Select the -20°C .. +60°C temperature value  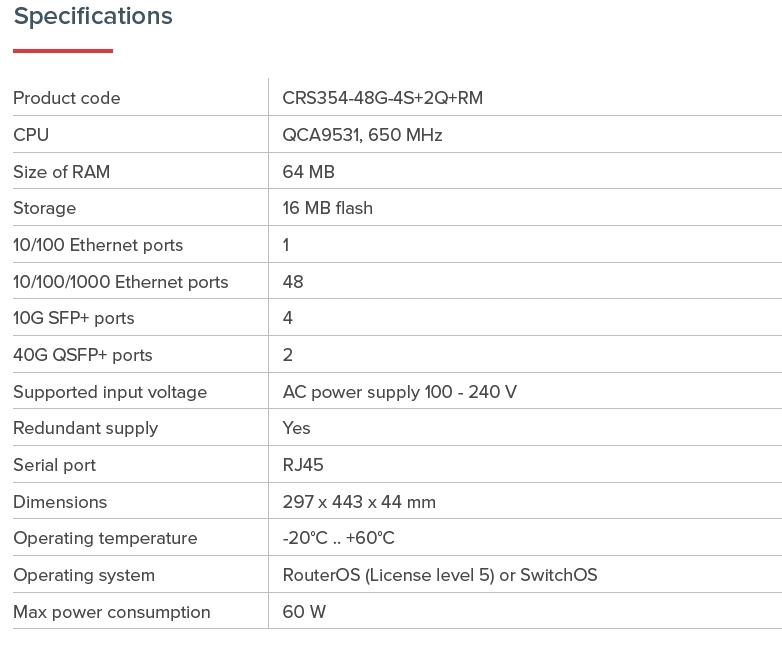[338, 538]
